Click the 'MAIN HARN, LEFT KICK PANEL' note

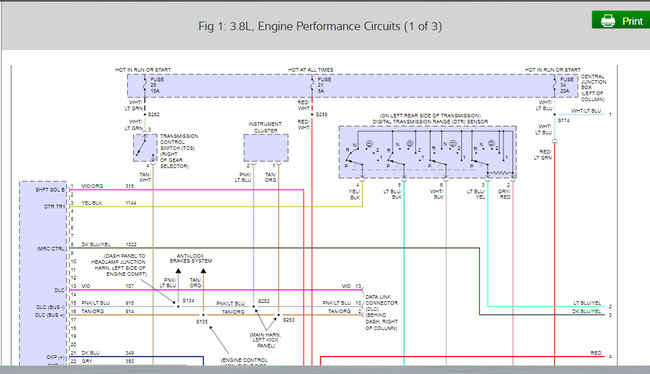pyautogui.click(x=265, y=340)
